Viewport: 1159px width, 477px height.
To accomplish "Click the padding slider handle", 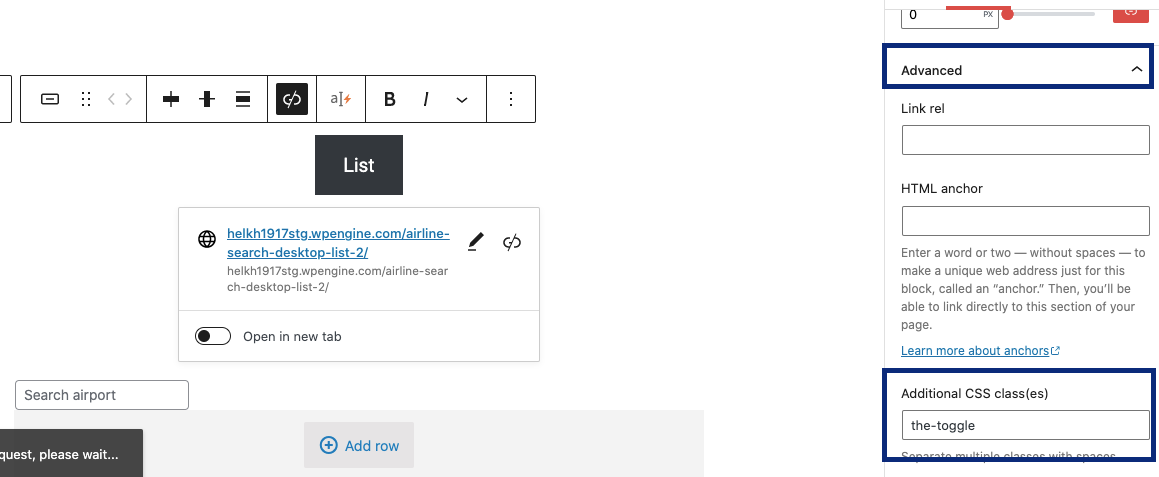I will [x=1007, y=13].
